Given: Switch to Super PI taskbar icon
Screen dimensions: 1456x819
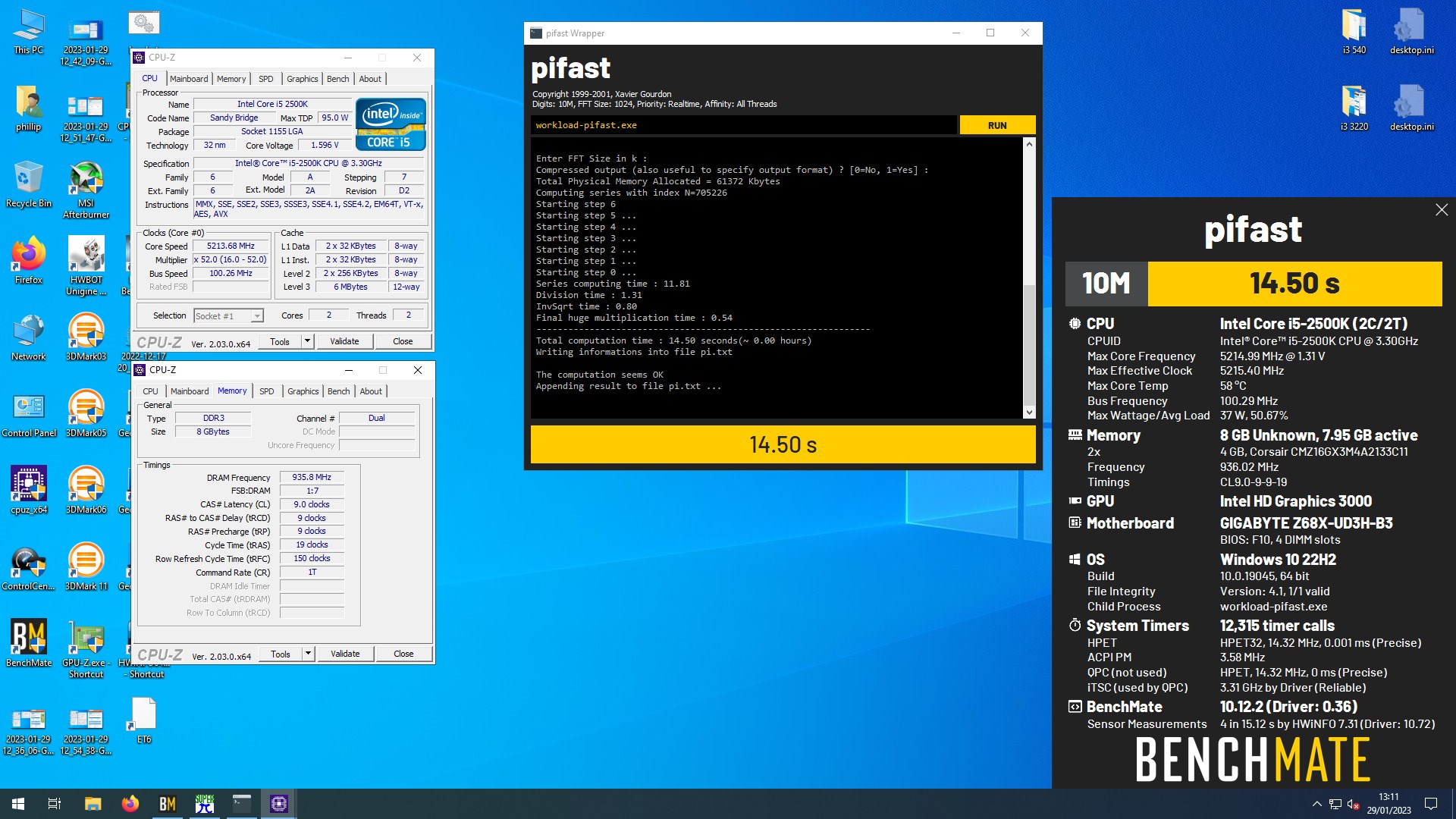Looking at the screenshot, I should point(204,804).
